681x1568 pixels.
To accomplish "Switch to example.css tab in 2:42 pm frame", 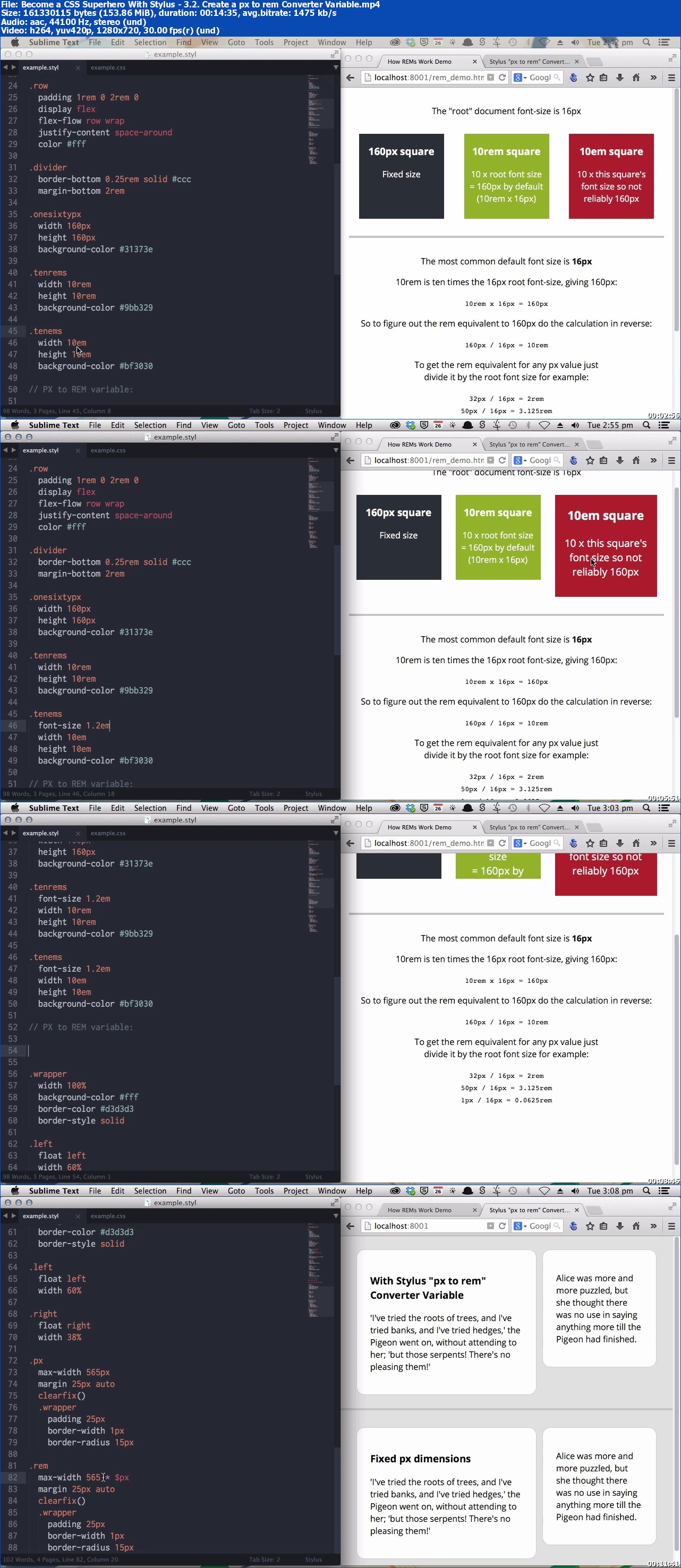I will [x=108, y=67].
